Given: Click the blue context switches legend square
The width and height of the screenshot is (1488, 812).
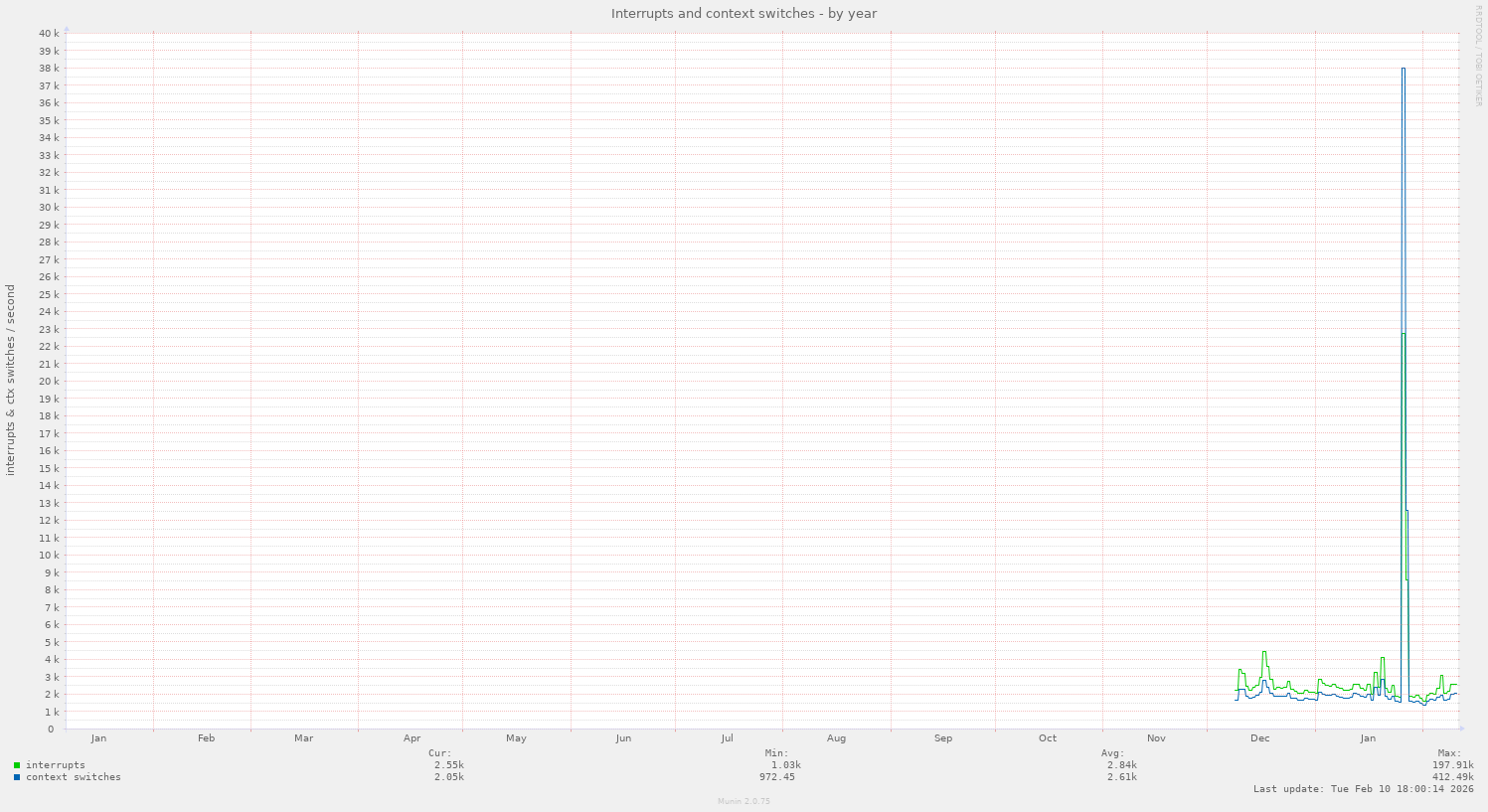Looking at the screenshot, I should tap(16, 776).
